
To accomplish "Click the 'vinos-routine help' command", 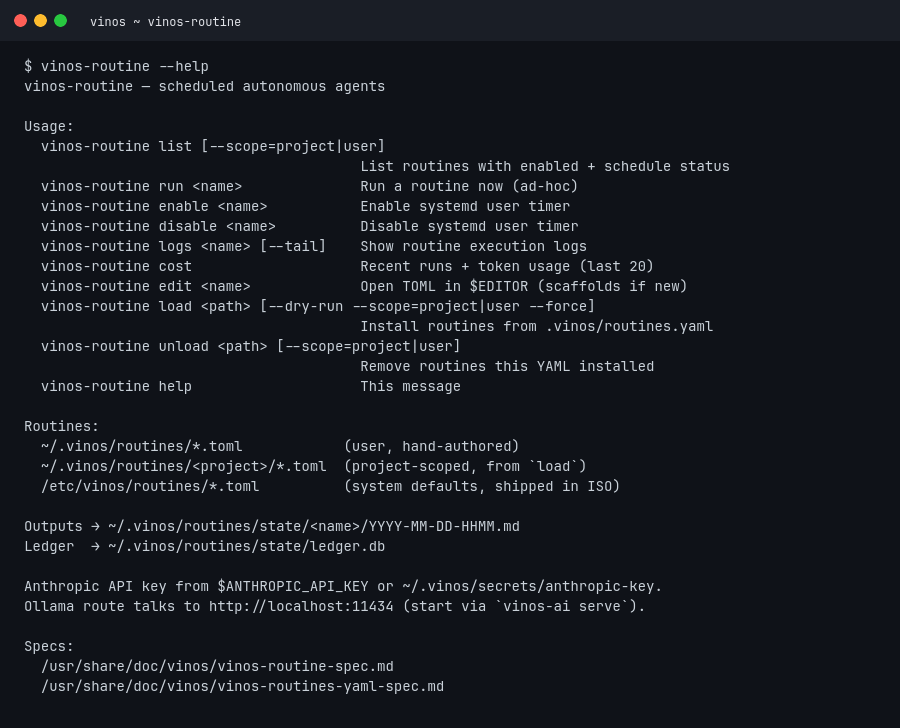I will (x=116, y=386).
